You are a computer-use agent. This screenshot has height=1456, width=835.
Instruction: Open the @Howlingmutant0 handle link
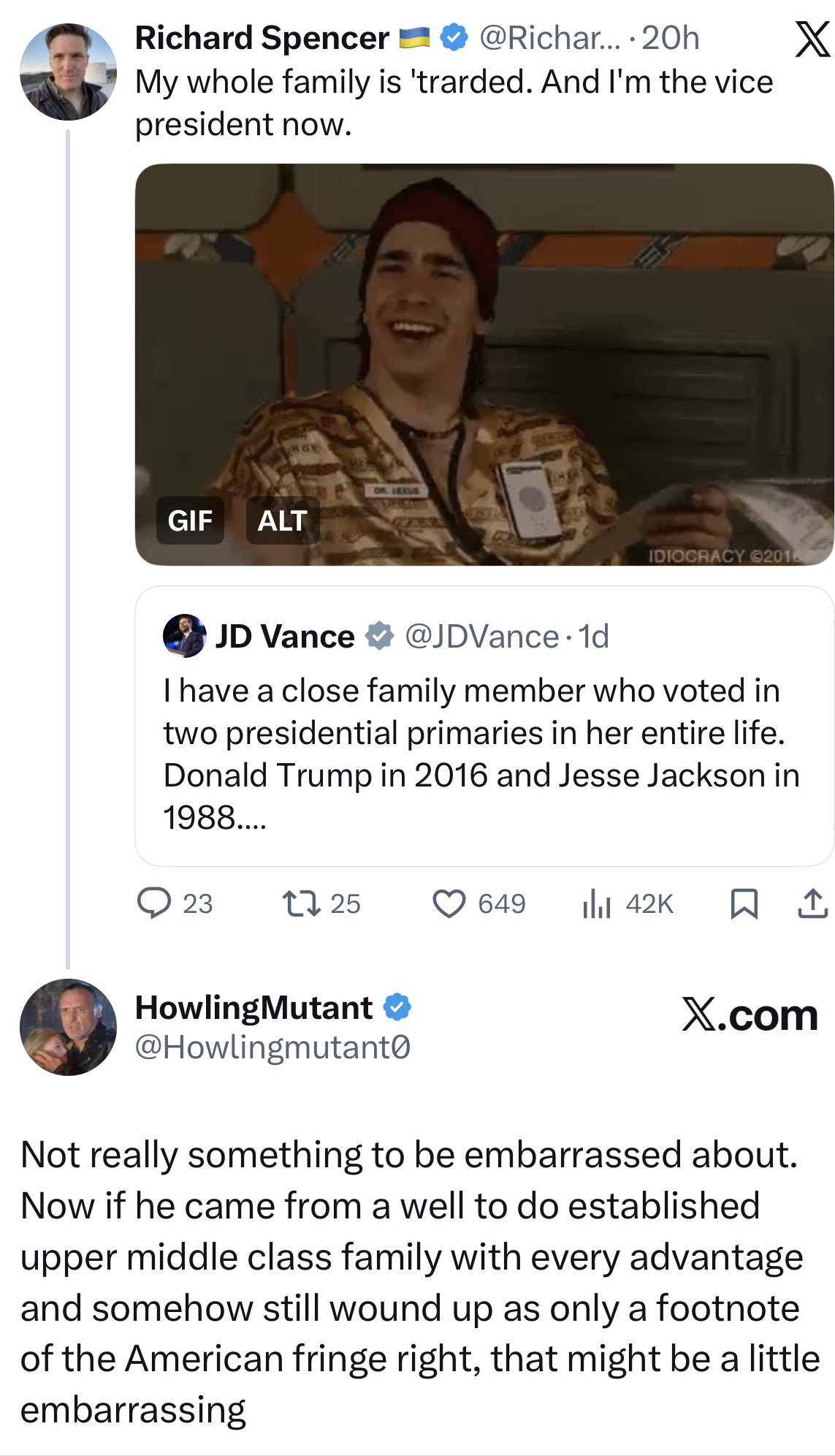[272, 1047]
